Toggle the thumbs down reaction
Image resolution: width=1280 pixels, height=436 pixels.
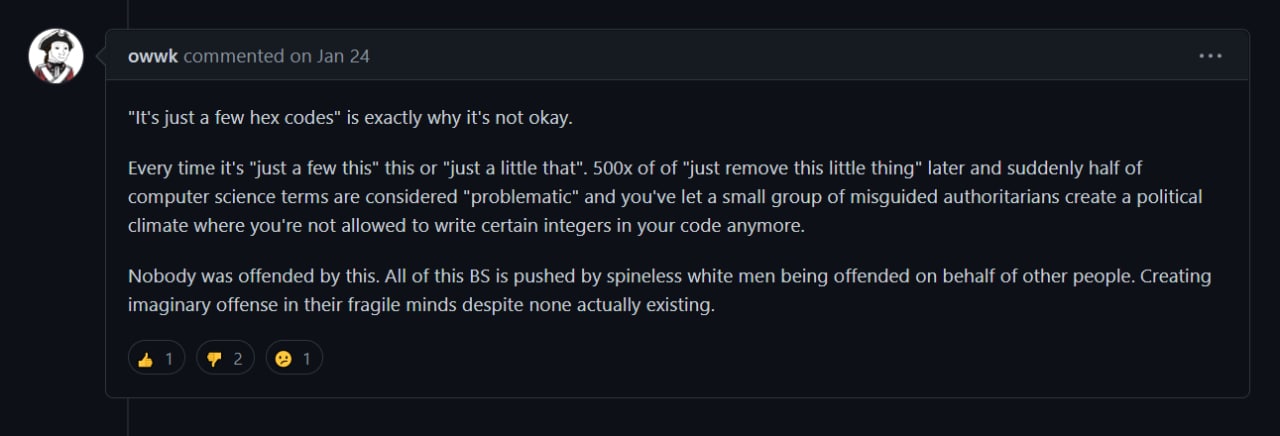tap(226, 358)
